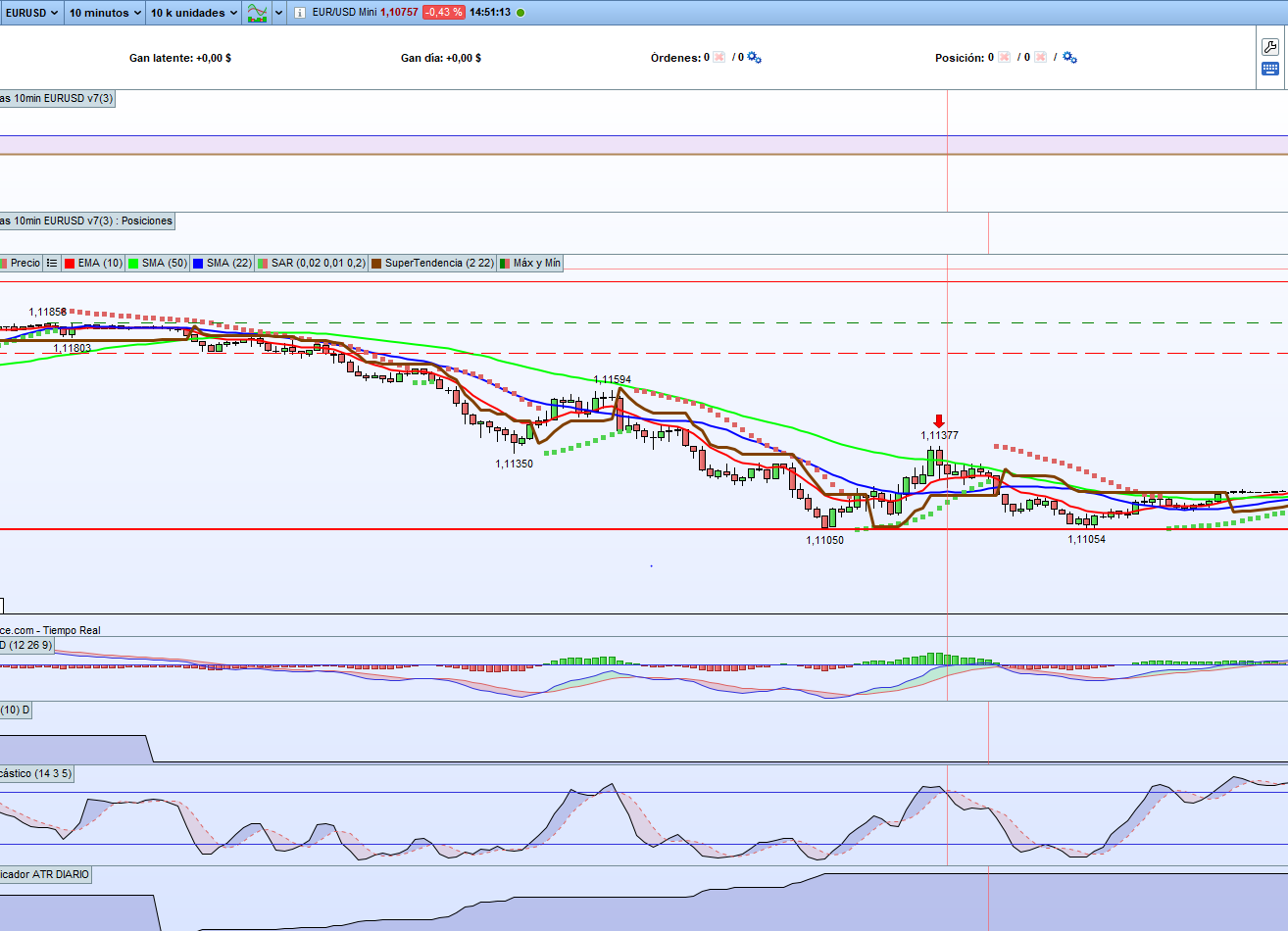Click the Estocástico (14 3 5) panel label
This screenshot has width=1288, height=931.
pos(36,773)
